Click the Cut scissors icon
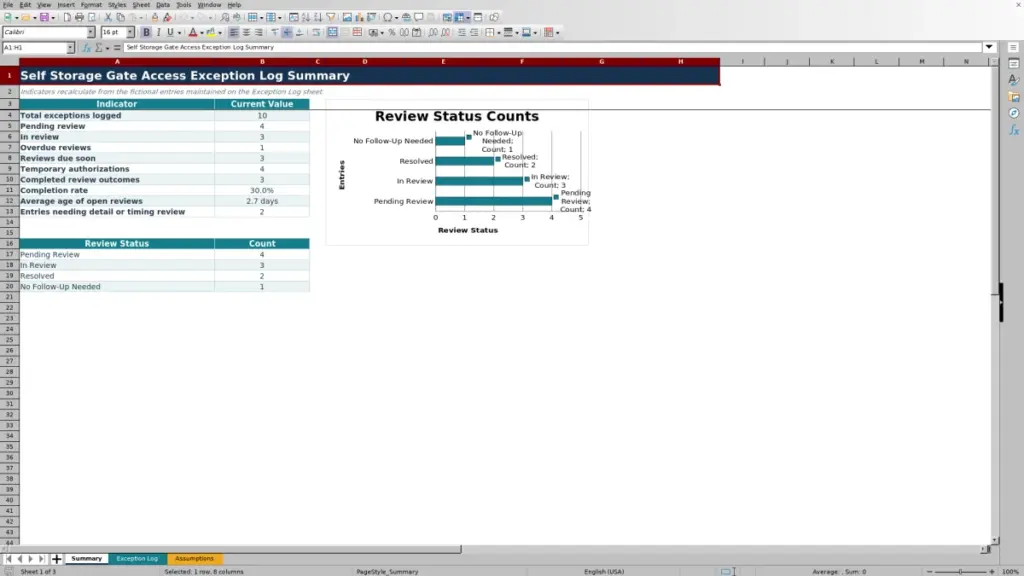Viewport: 1024px width, 576px height. coord(108,18)
